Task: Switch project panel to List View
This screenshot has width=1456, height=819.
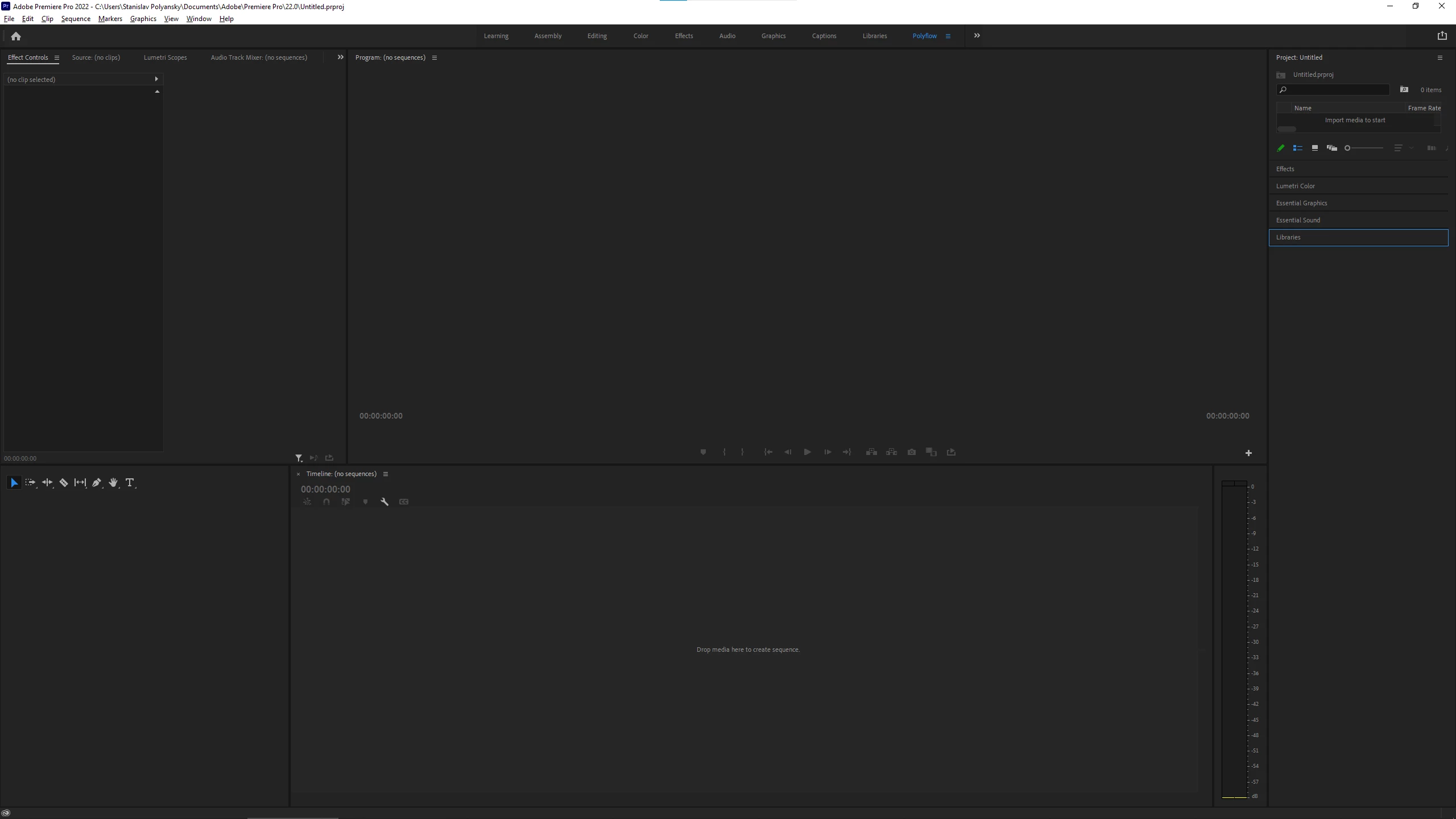Action: point(1298,148)
